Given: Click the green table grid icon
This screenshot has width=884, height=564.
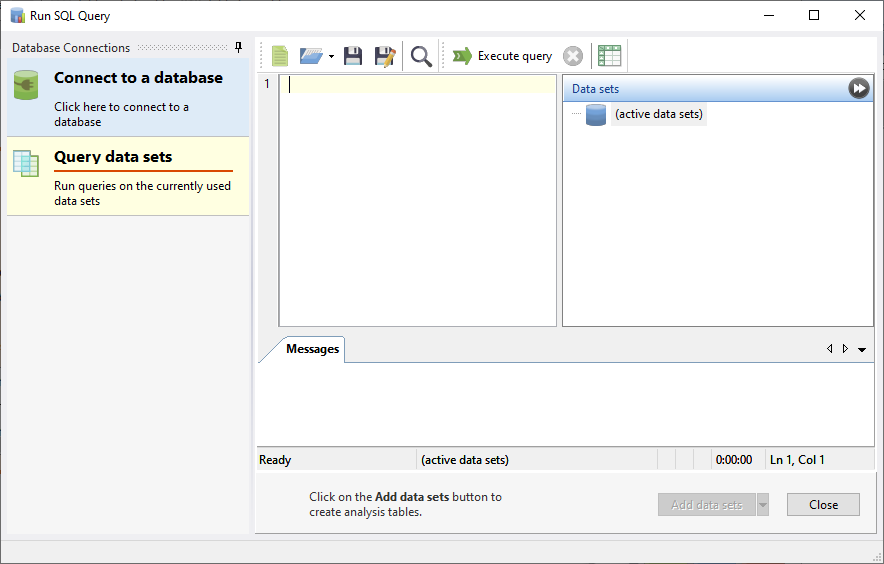Looking at the screenshot, I should 609,56.
